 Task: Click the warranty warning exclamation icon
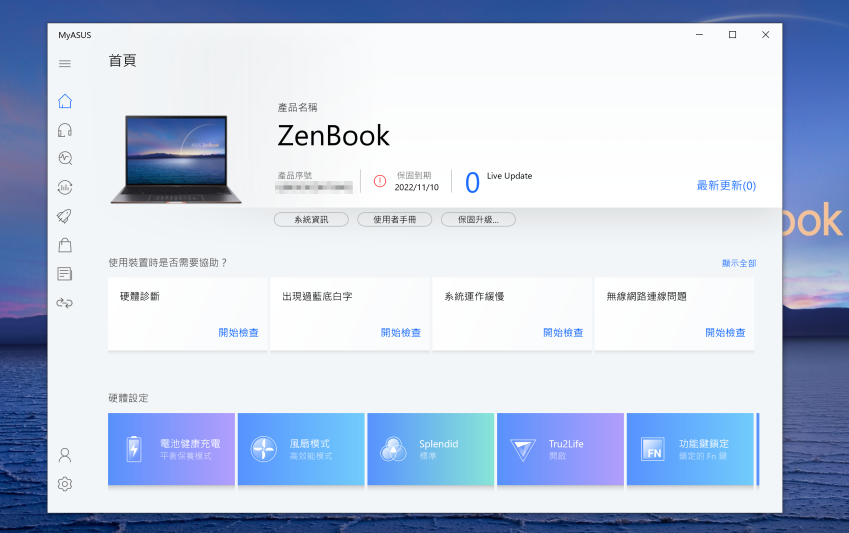coord(380,181)
